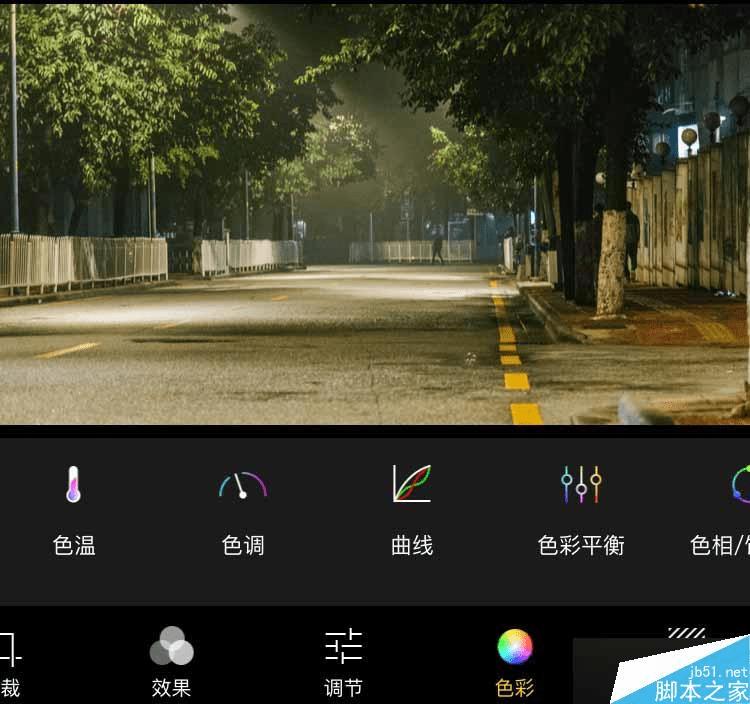The width and height of the screenshot is (750, 704).
Task: Click the 色彩平衡 label
Action: click(x=581, y=545)
